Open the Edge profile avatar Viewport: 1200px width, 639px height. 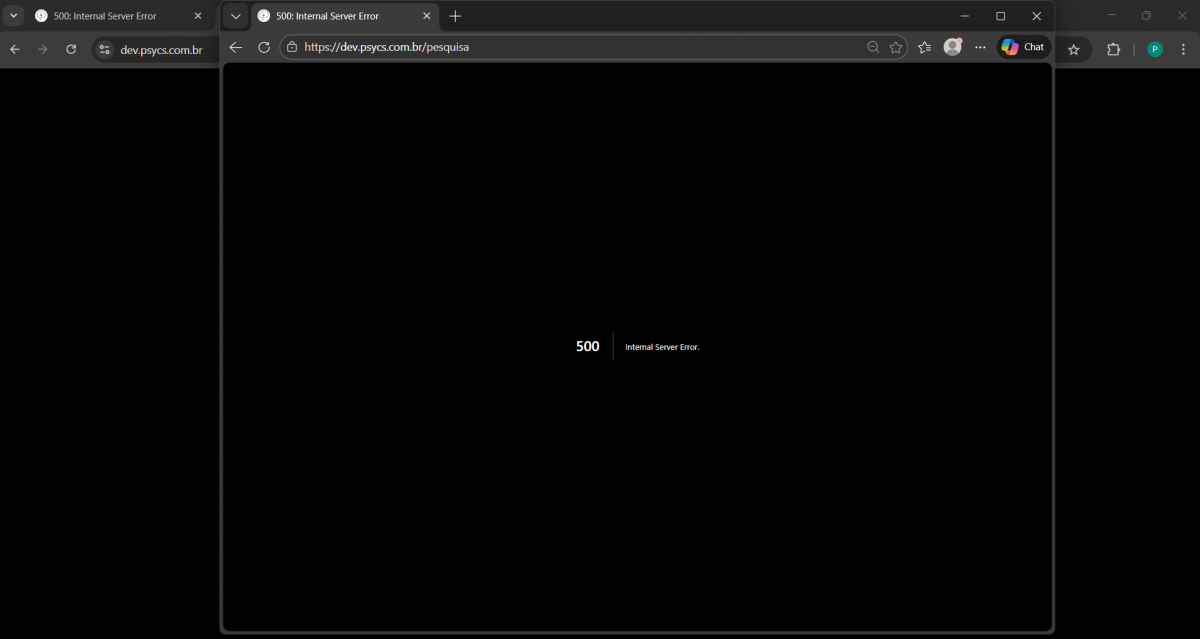pyautogui.click(x=952, y=47)
